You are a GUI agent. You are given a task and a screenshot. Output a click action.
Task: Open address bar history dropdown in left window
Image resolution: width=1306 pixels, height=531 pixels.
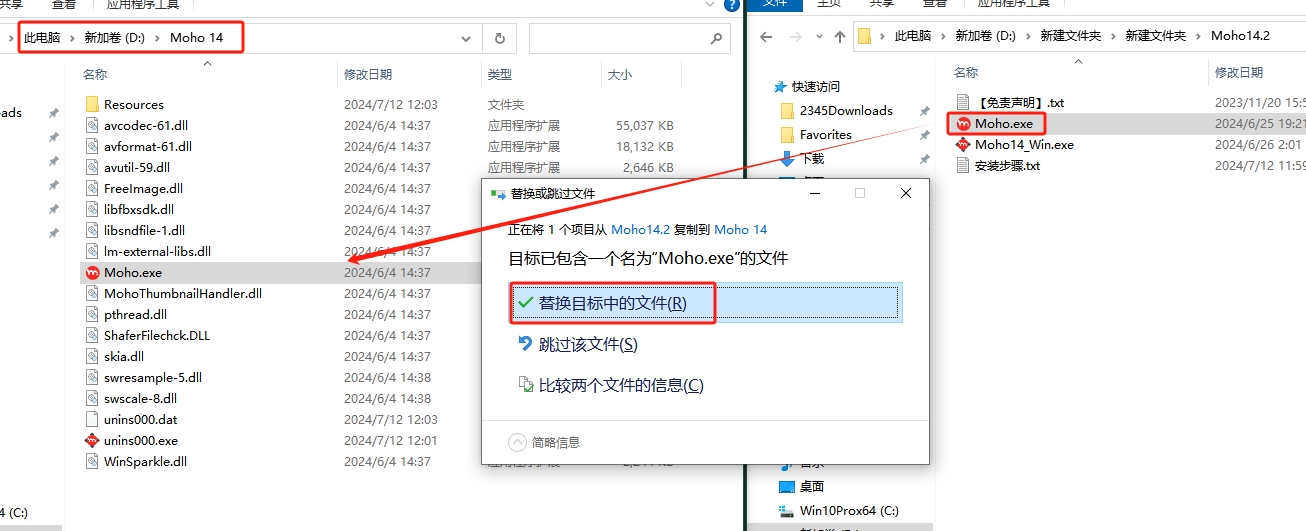pyautogui.click(x=466, y=38)
